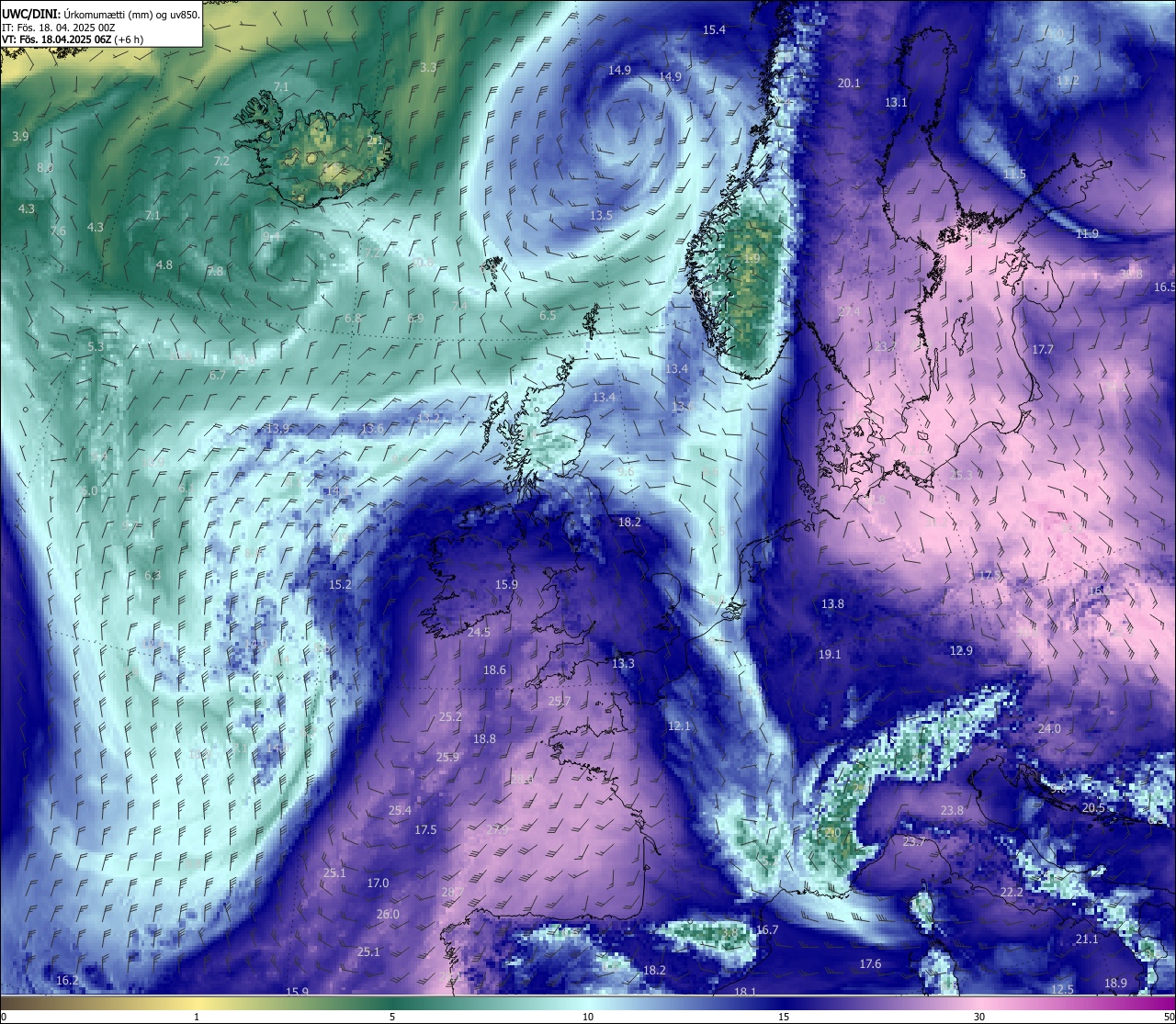This screenshot has width=1176, height=1024.
Task: Click the 1 tick on the colour scale
Action: coord(197,1017)
